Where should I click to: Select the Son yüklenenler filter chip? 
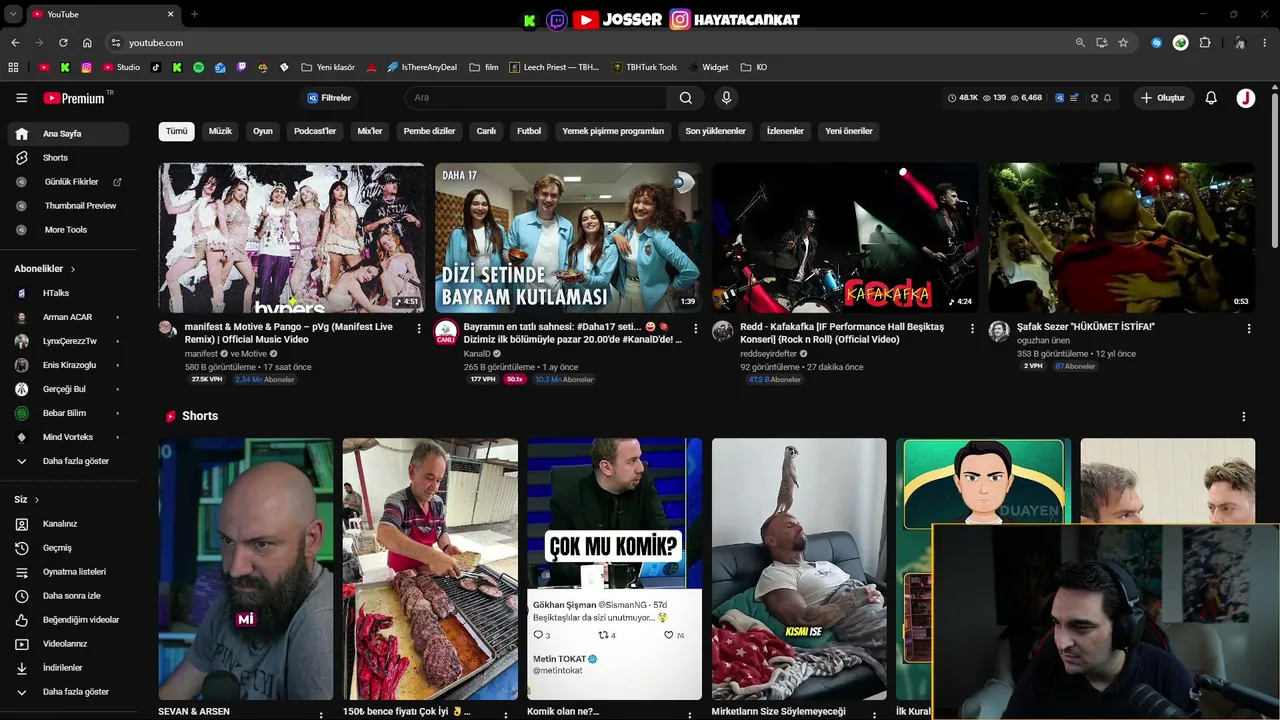(x=715, y=131)
